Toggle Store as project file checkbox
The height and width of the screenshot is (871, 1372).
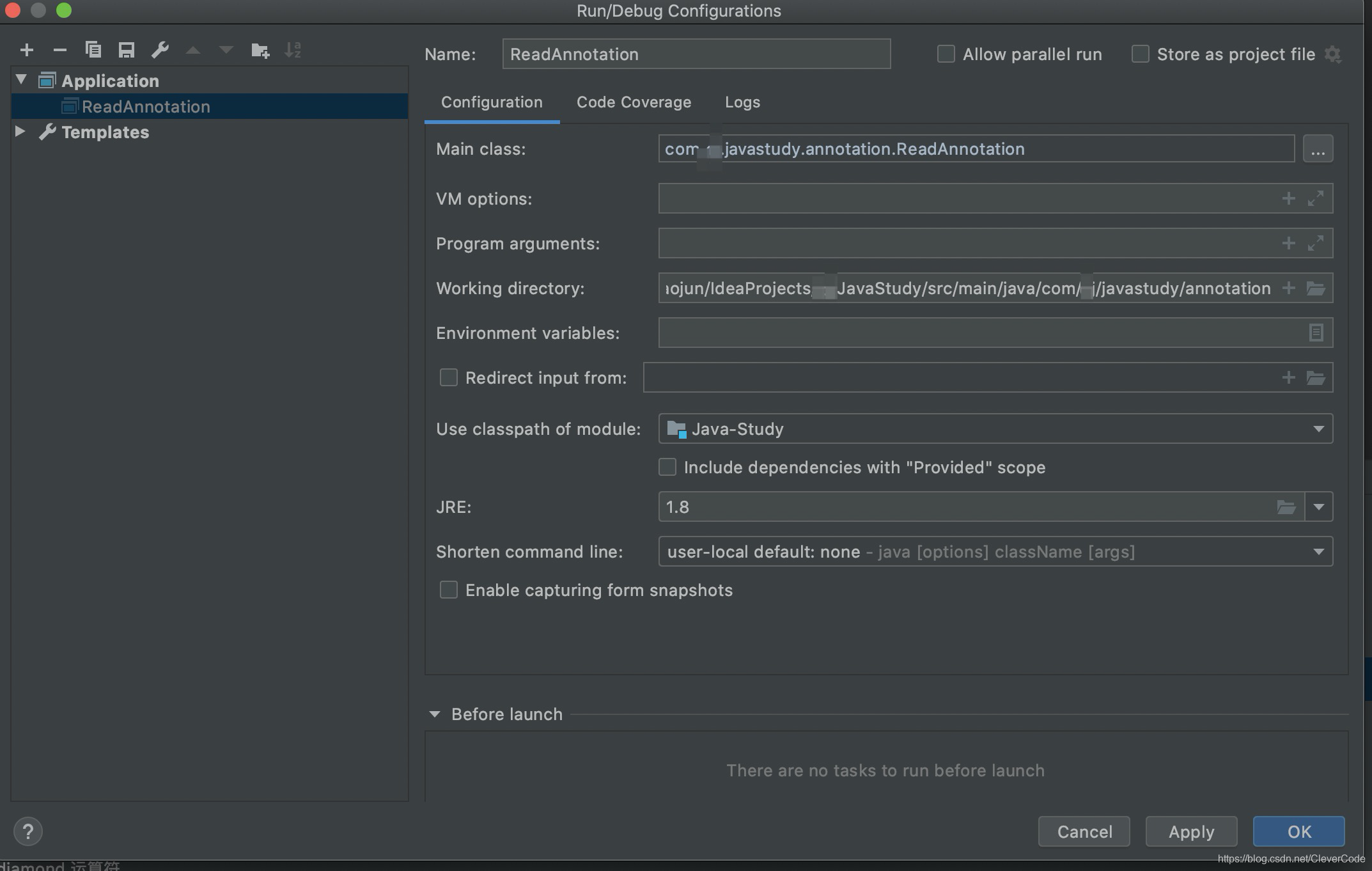click(1140, 54)
